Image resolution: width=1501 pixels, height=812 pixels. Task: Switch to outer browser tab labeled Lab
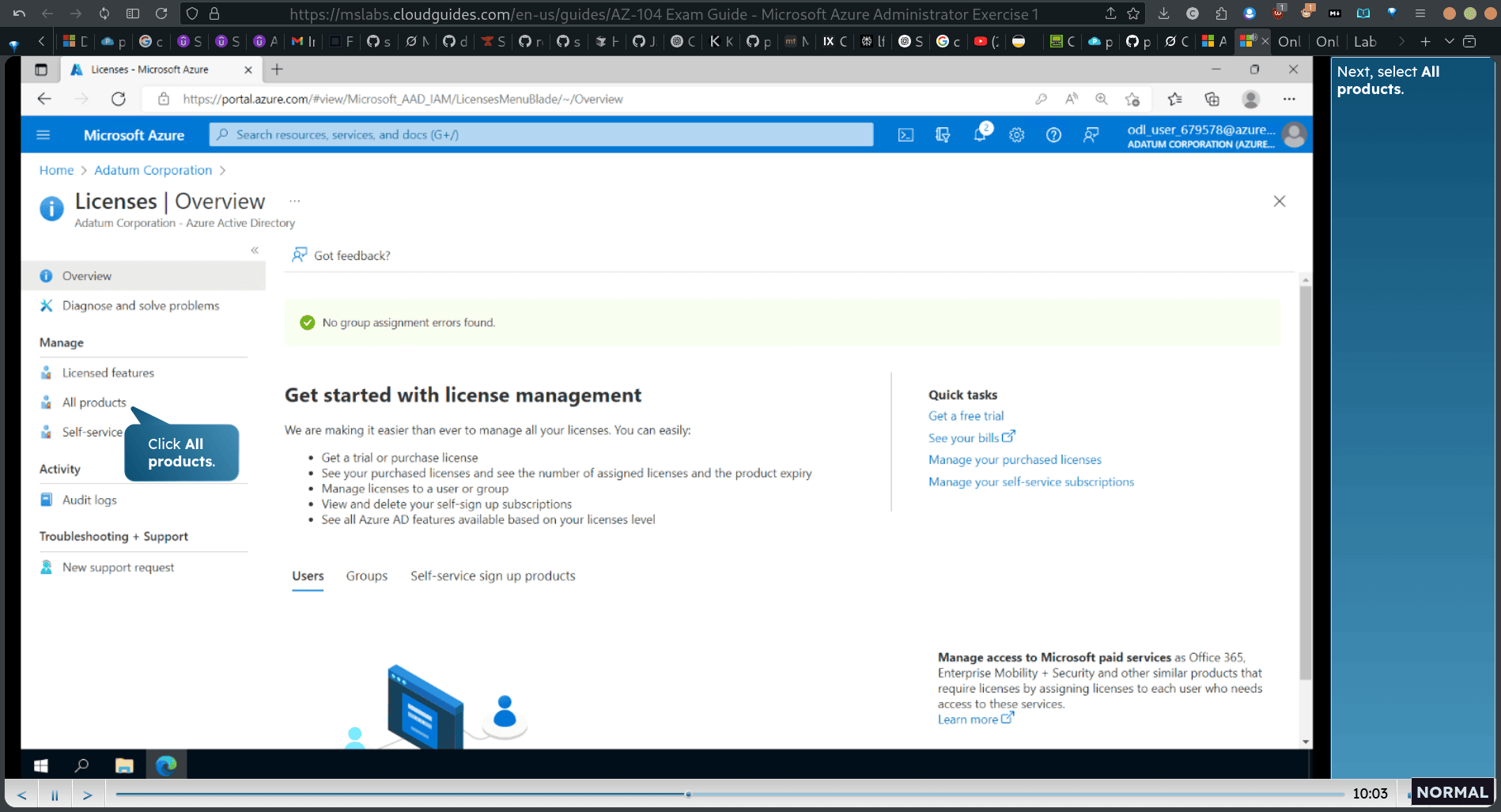click(1365, 42)
